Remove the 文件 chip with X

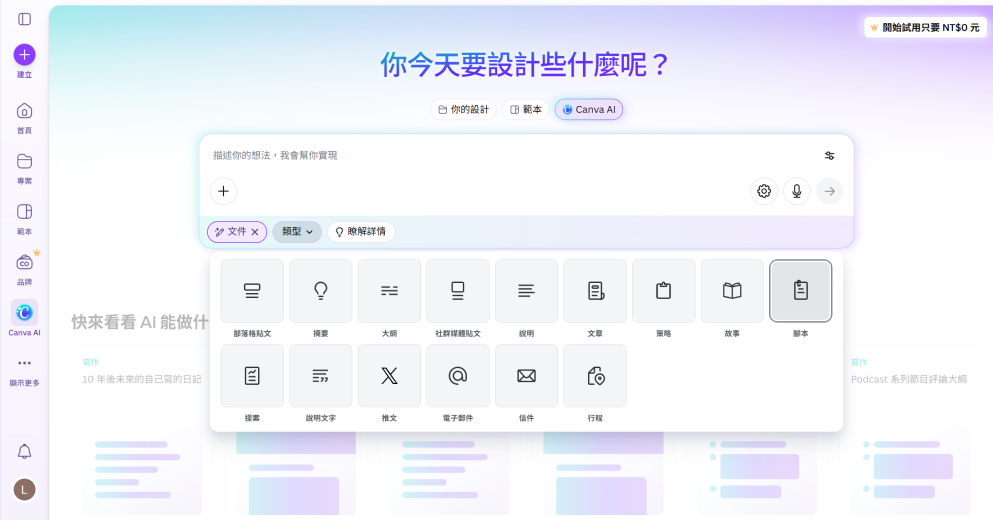[x=255, y=232]
